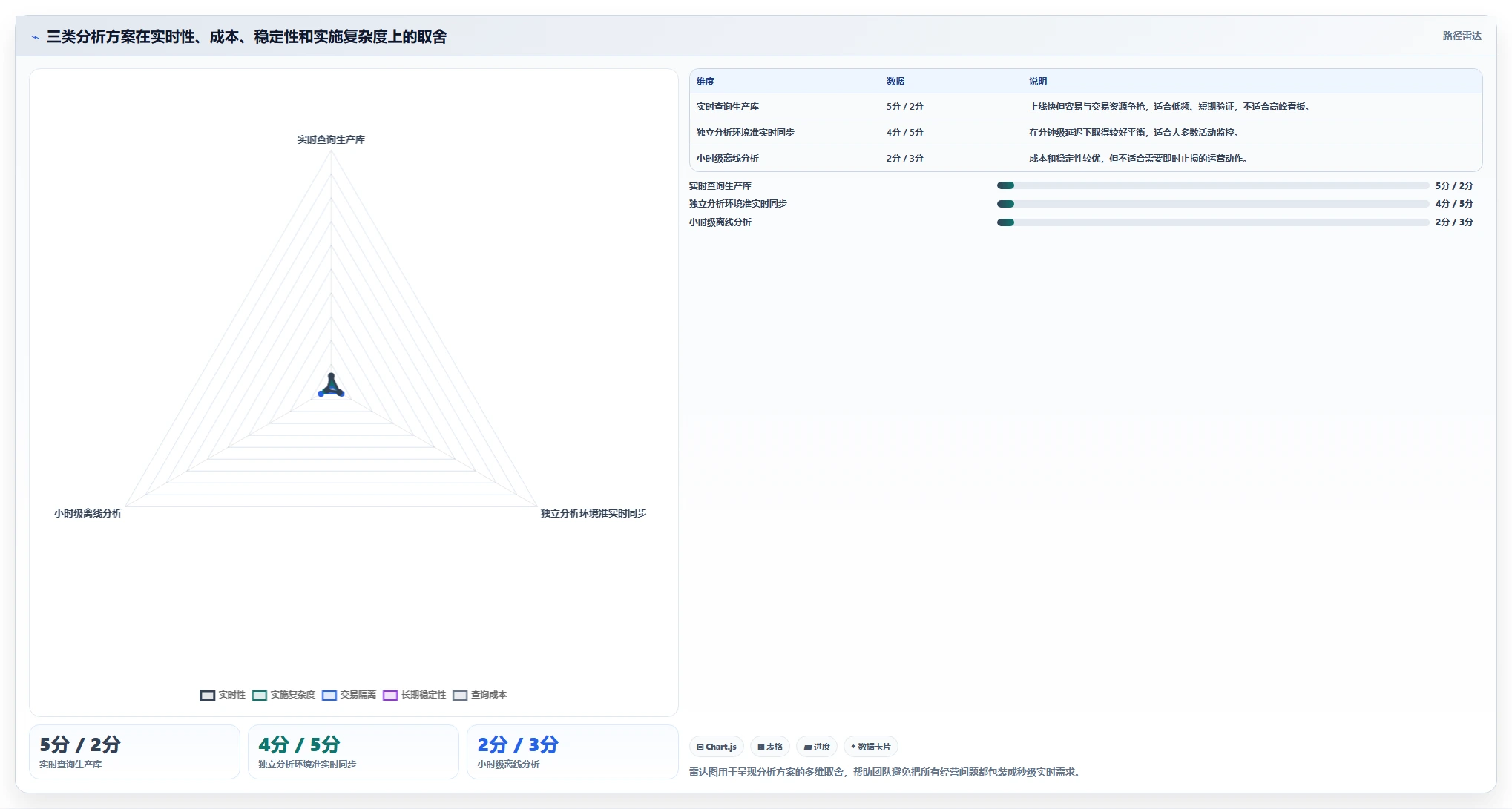Screen dimensions: 1512x809
Task: Open the 2分 / 3分 stat card
Action: pos(572,752)
